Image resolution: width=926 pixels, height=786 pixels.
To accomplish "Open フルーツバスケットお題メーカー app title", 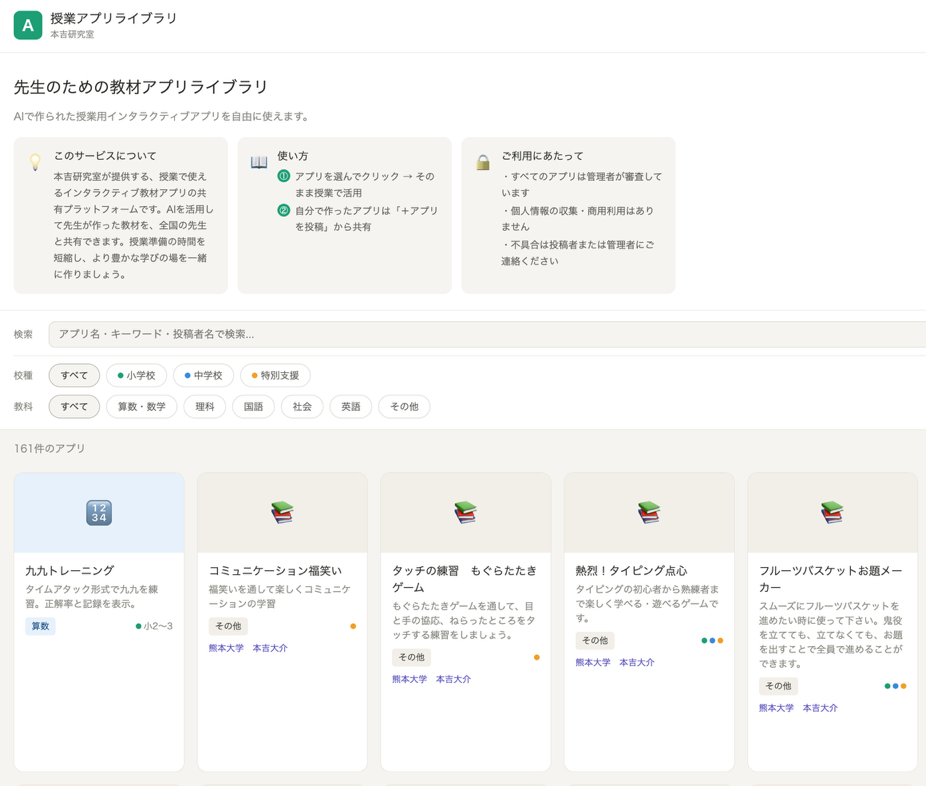I will point(830,579).
